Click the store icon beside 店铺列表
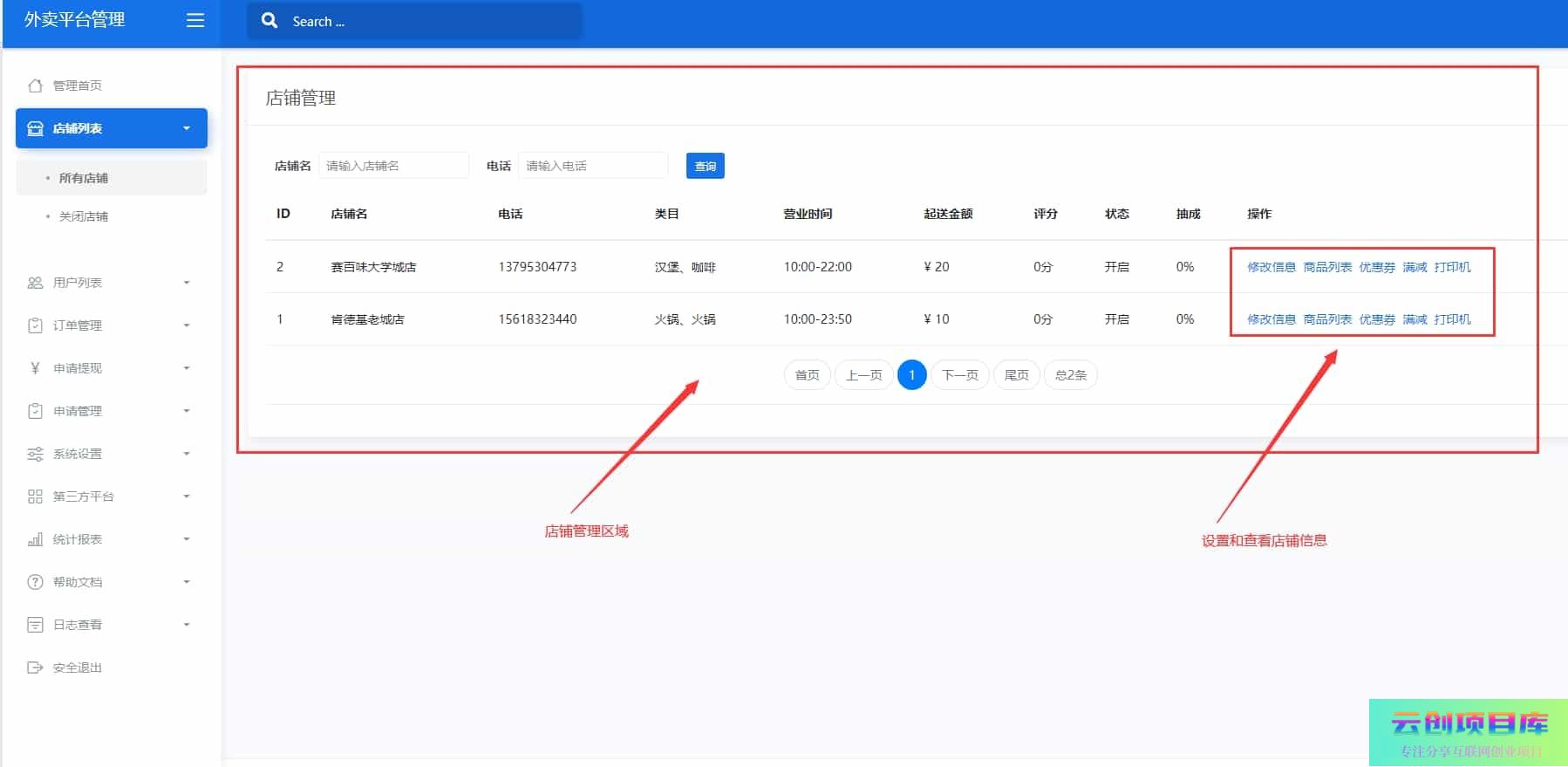This screenshot has height=767, width=1568. point(35,128)
